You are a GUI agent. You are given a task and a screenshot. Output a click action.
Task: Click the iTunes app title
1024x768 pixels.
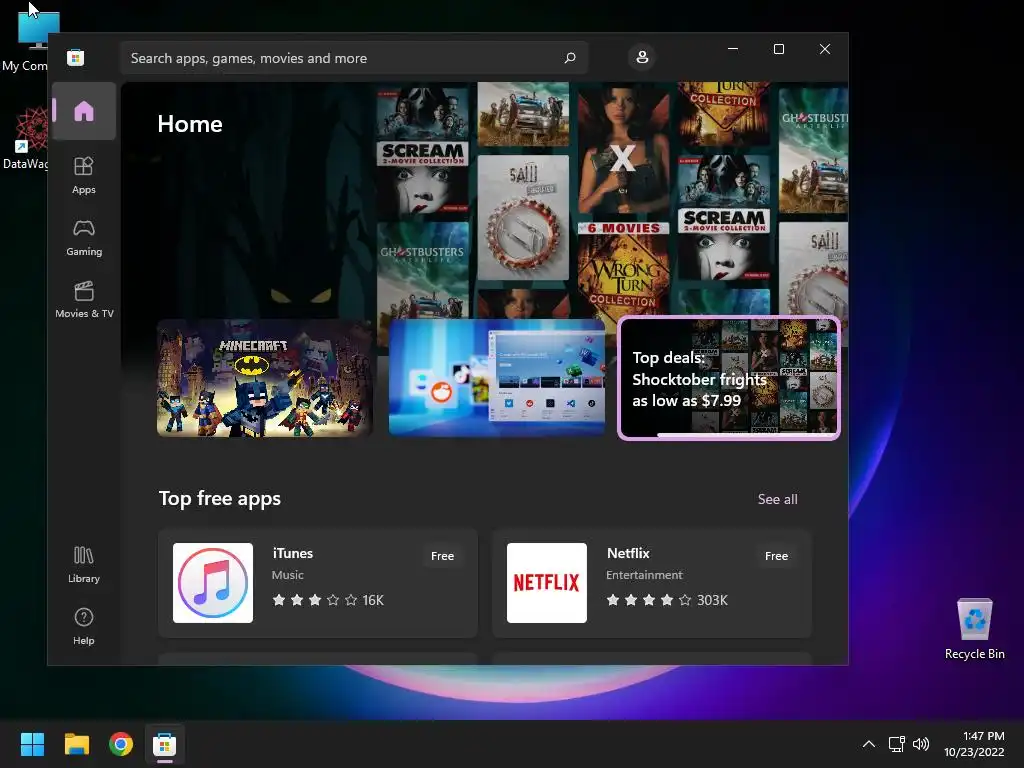tap(293, 553)
